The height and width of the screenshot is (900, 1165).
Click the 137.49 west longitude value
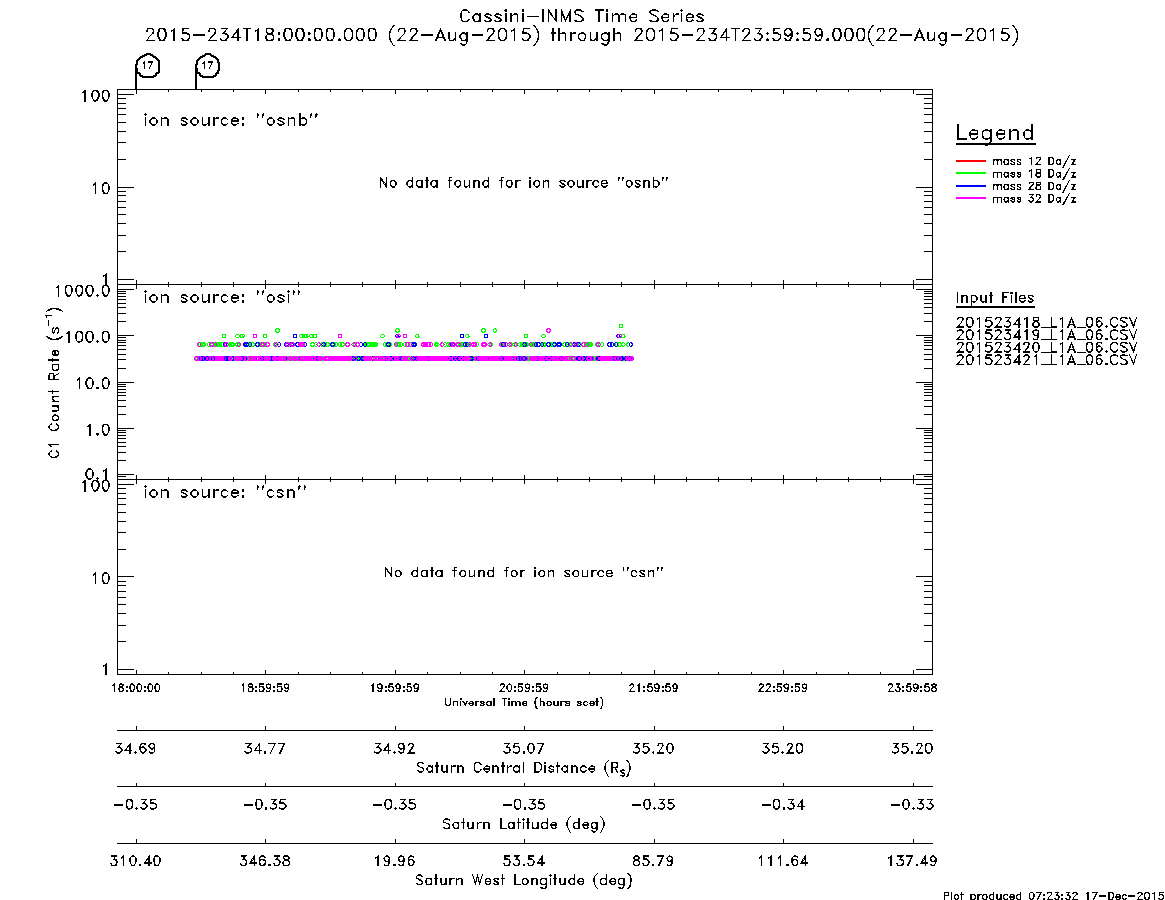point(912,861)
